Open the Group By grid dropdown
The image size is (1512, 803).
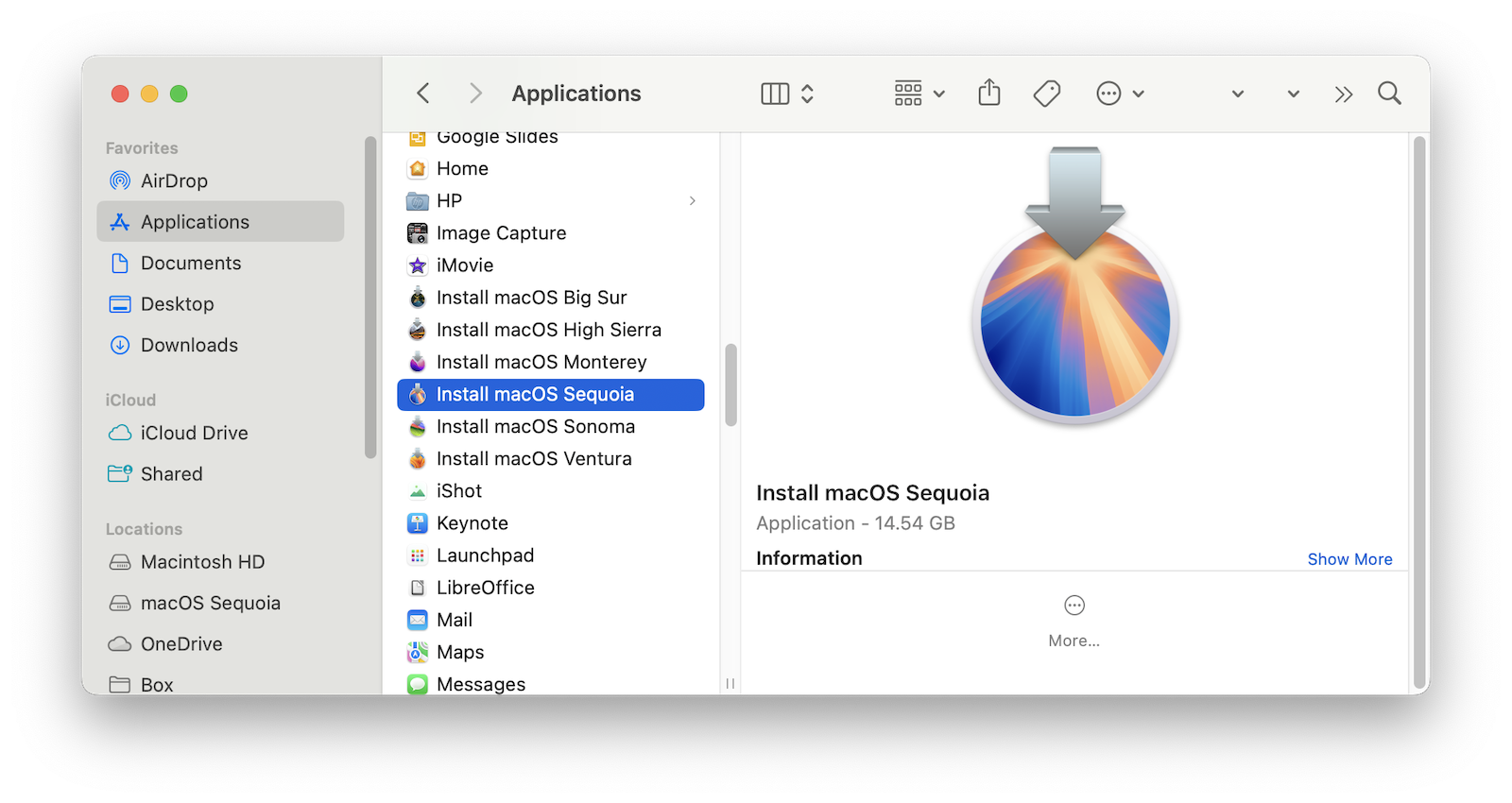pos(919,94)
